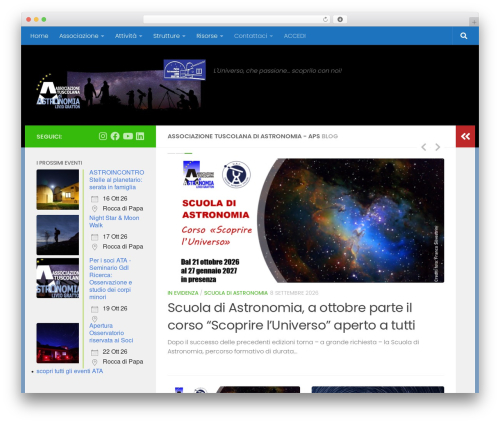Screen dimensions: 500x423
Task: Click the I PROSSIMI EVENTI heading
Action: (59, 163)
